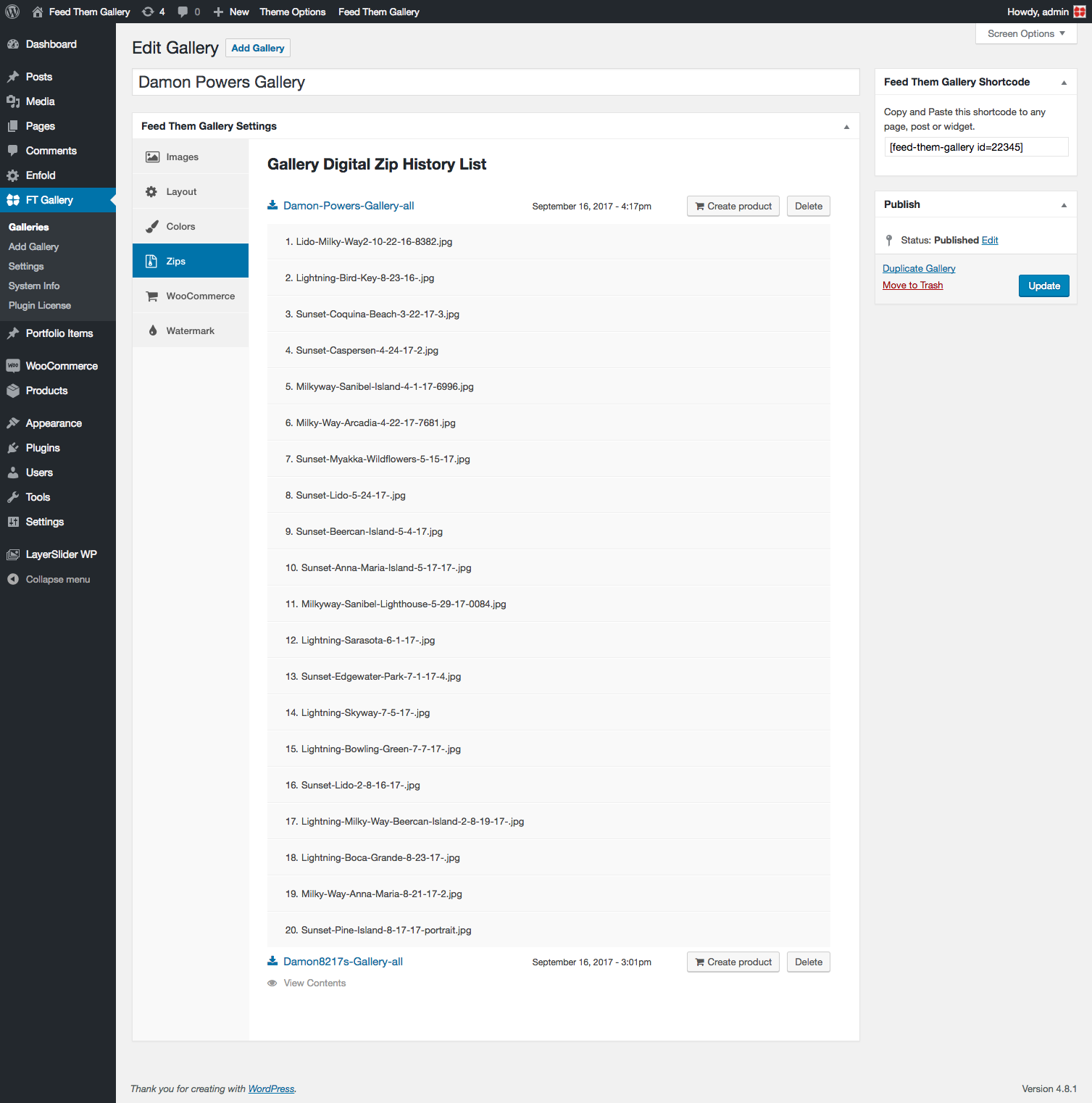Click the admin avatar icon
The height and width of the screenshot is (1103, 1092).
coord(1080,12)
